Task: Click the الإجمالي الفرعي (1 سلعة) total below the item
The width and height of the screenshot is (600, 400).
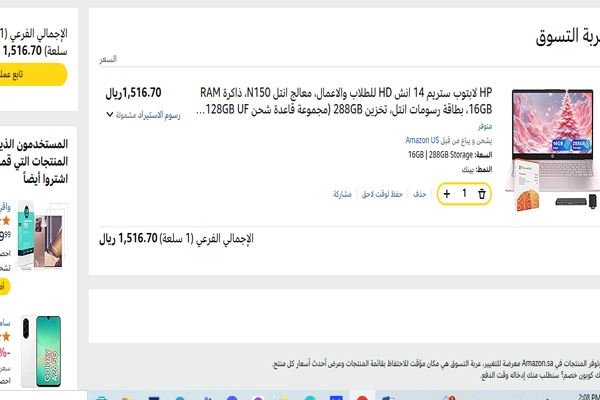Action: click(x=176, y=238)
